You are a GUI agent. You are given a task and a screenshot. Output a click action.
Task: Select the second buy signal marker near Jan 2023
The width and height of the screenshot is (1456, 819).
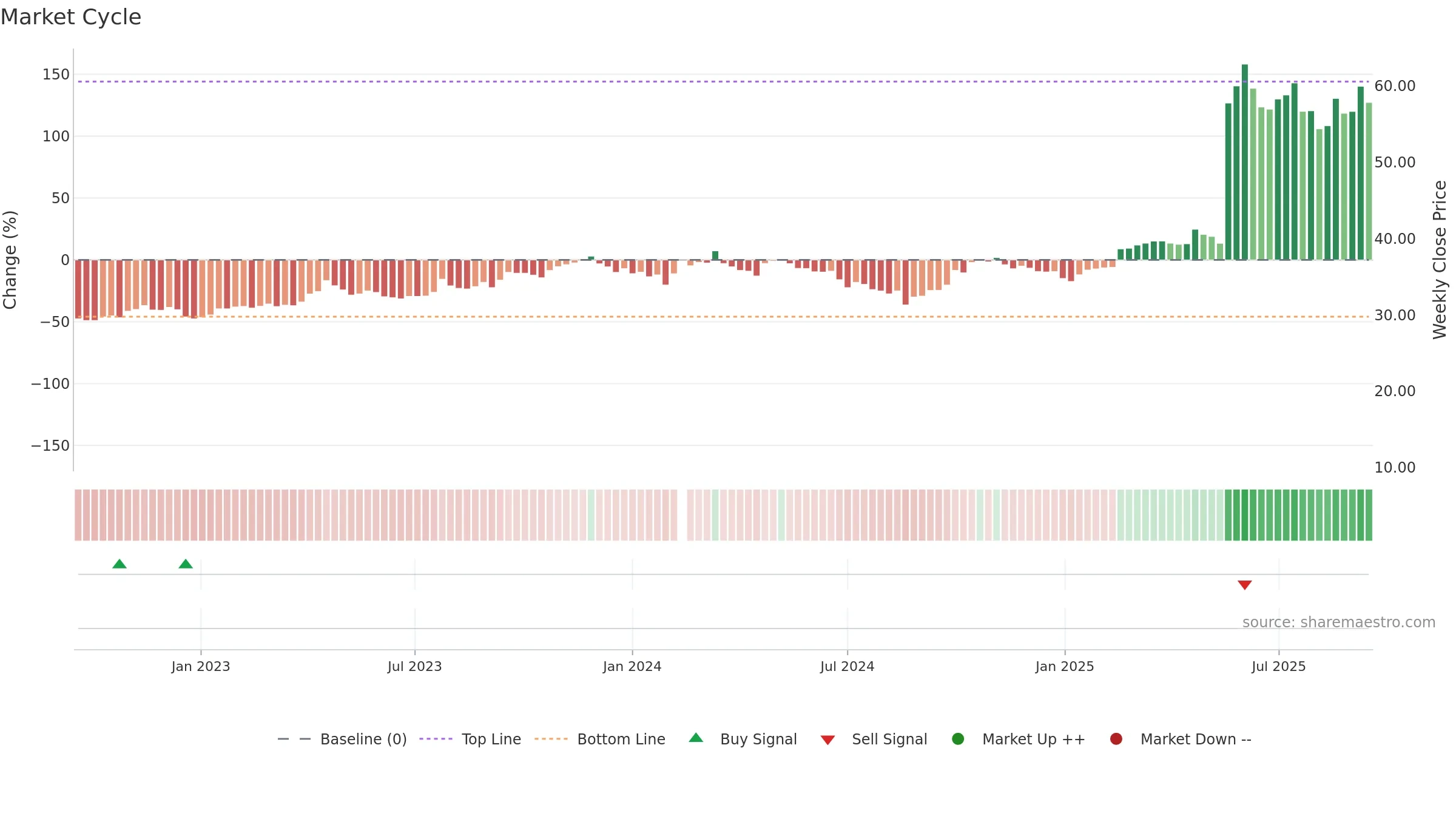[186, 564]
